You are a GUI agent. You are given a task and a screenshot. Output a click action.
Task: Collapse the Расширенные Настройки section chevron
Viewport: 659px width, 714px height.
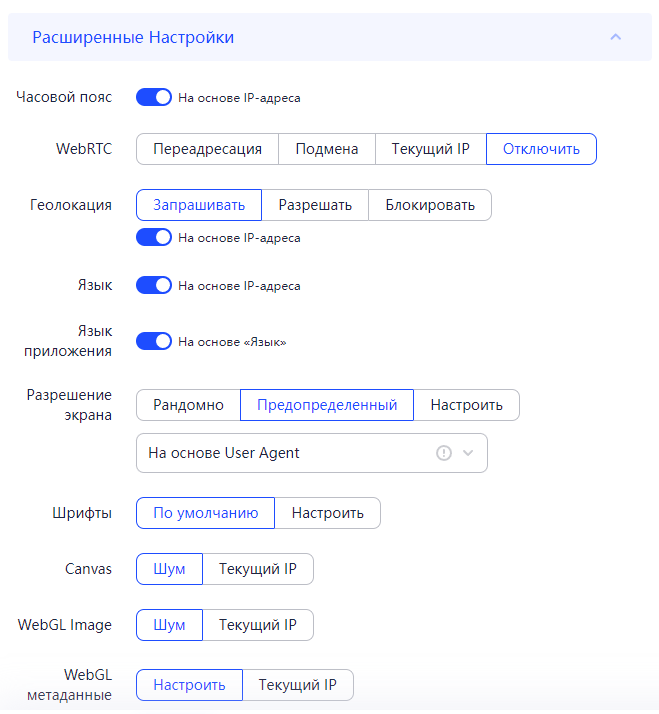click(615, 37)
